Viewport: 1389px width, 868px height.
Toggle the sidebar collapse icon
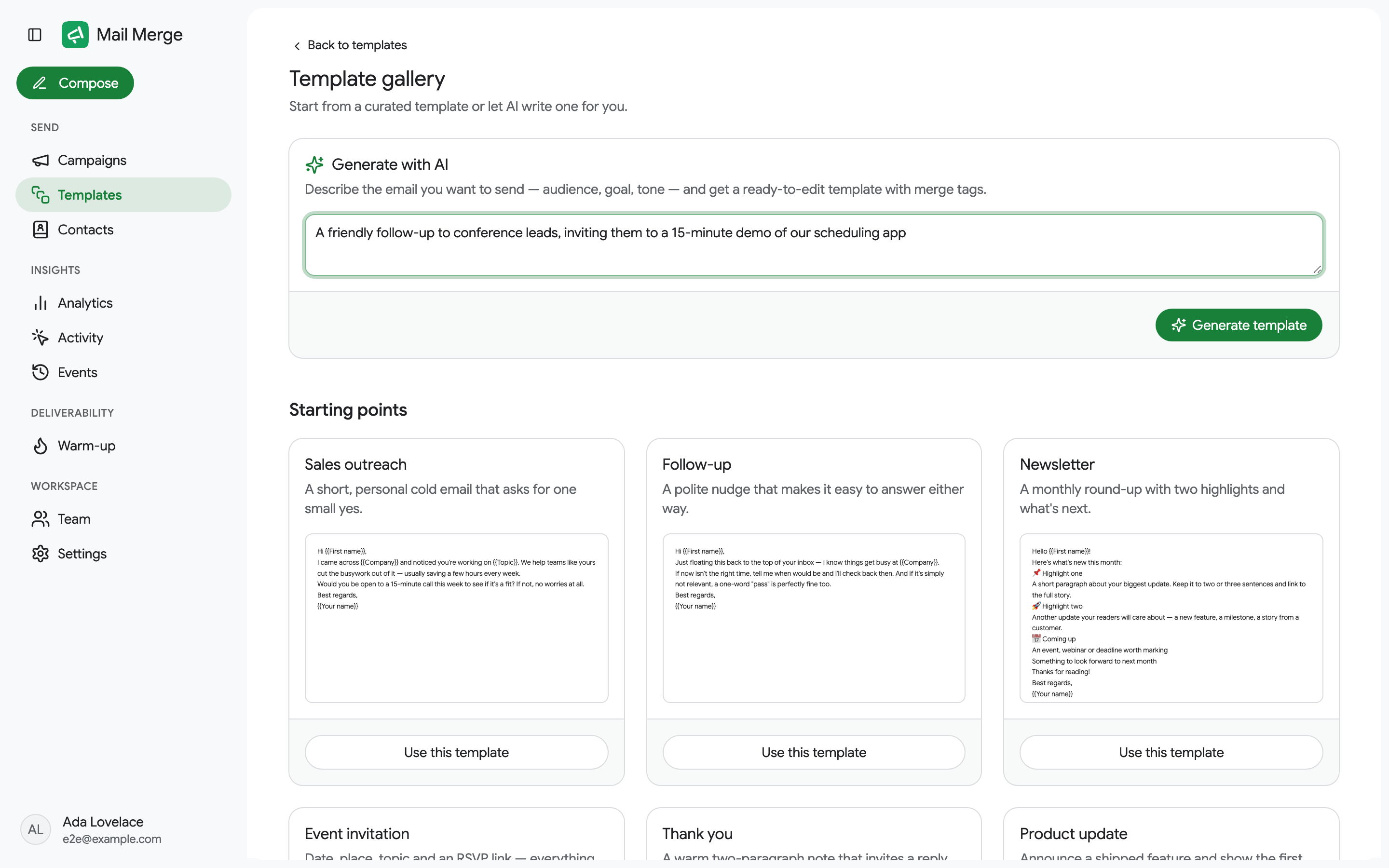coord(34,35)
